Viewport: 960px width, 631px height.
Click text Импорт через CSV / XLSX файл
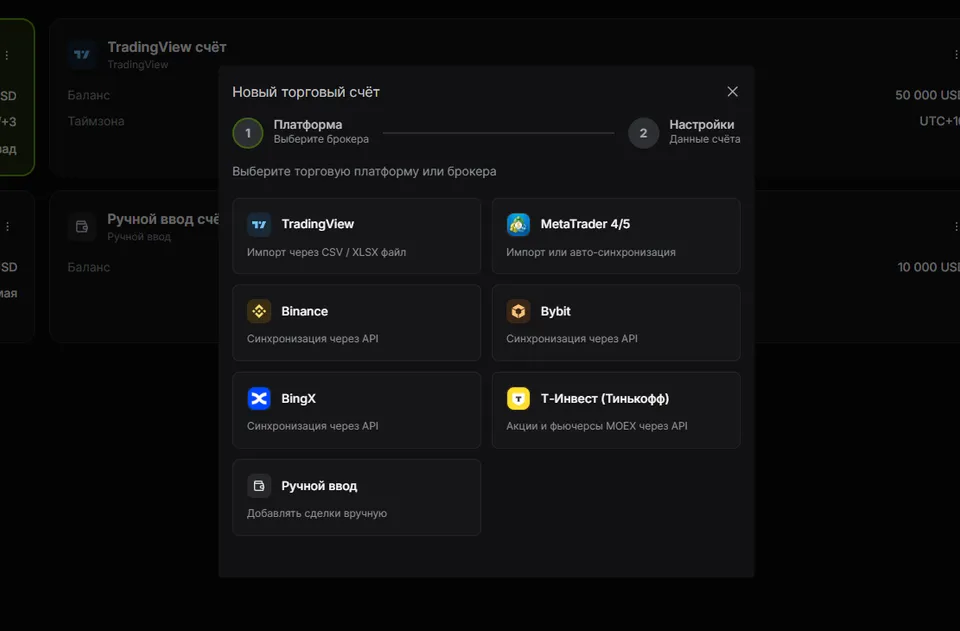326,252
